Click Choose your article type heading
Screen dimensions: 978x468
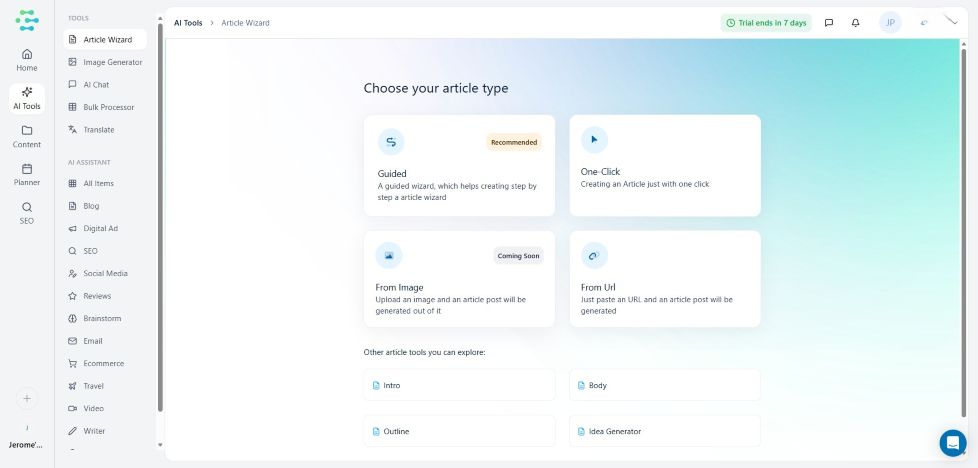(x=436, y=88)
